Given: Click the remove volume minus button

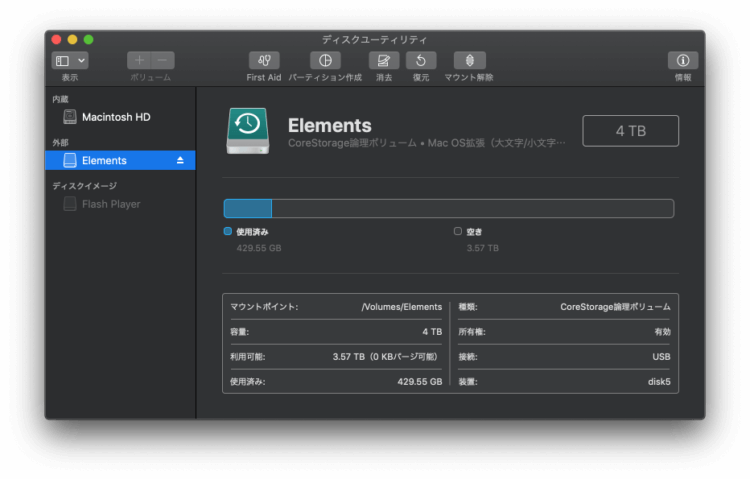Looking at the screenshot, I should 163,61.
